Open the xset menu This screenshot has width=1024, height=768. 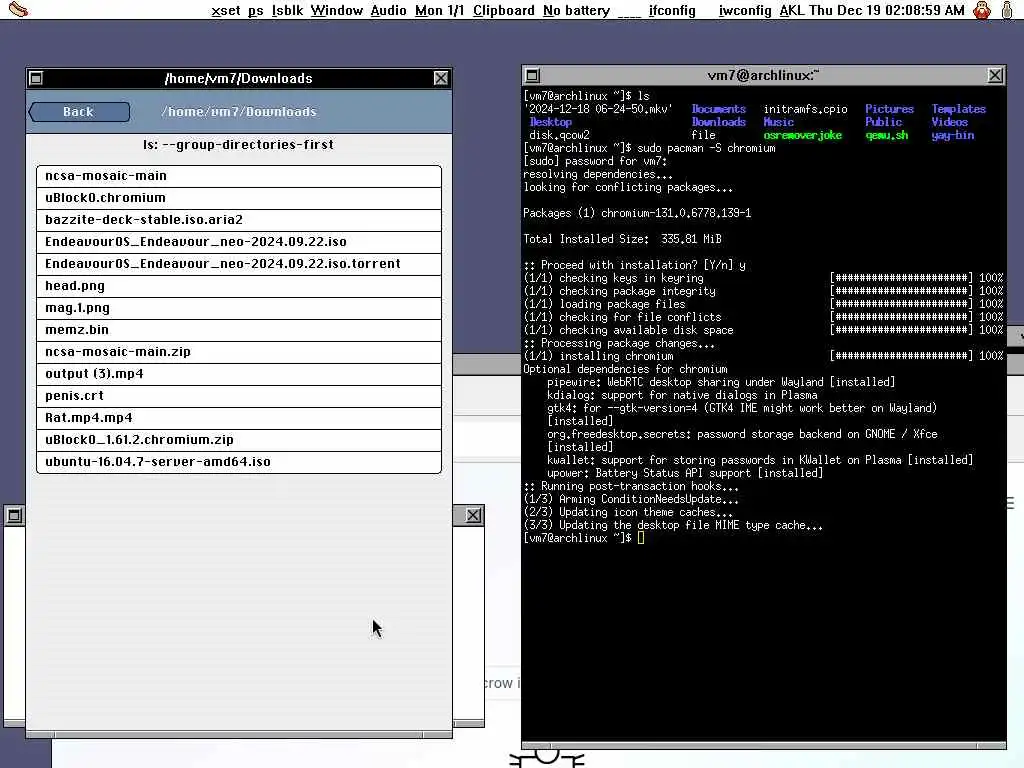pos(225,10)
